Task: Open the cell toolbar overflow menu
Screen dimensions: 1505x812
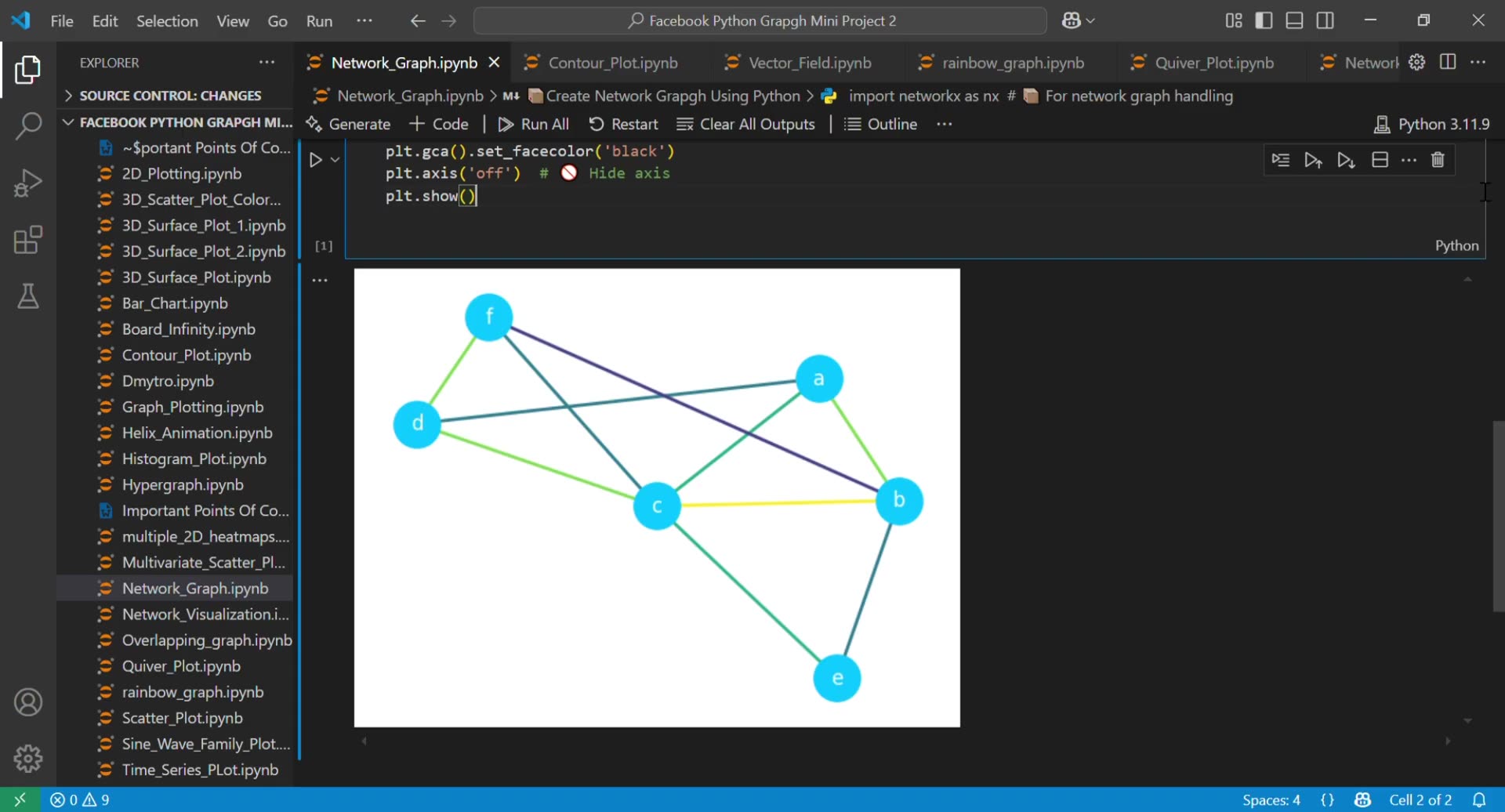Action: tap(1409, 159)
